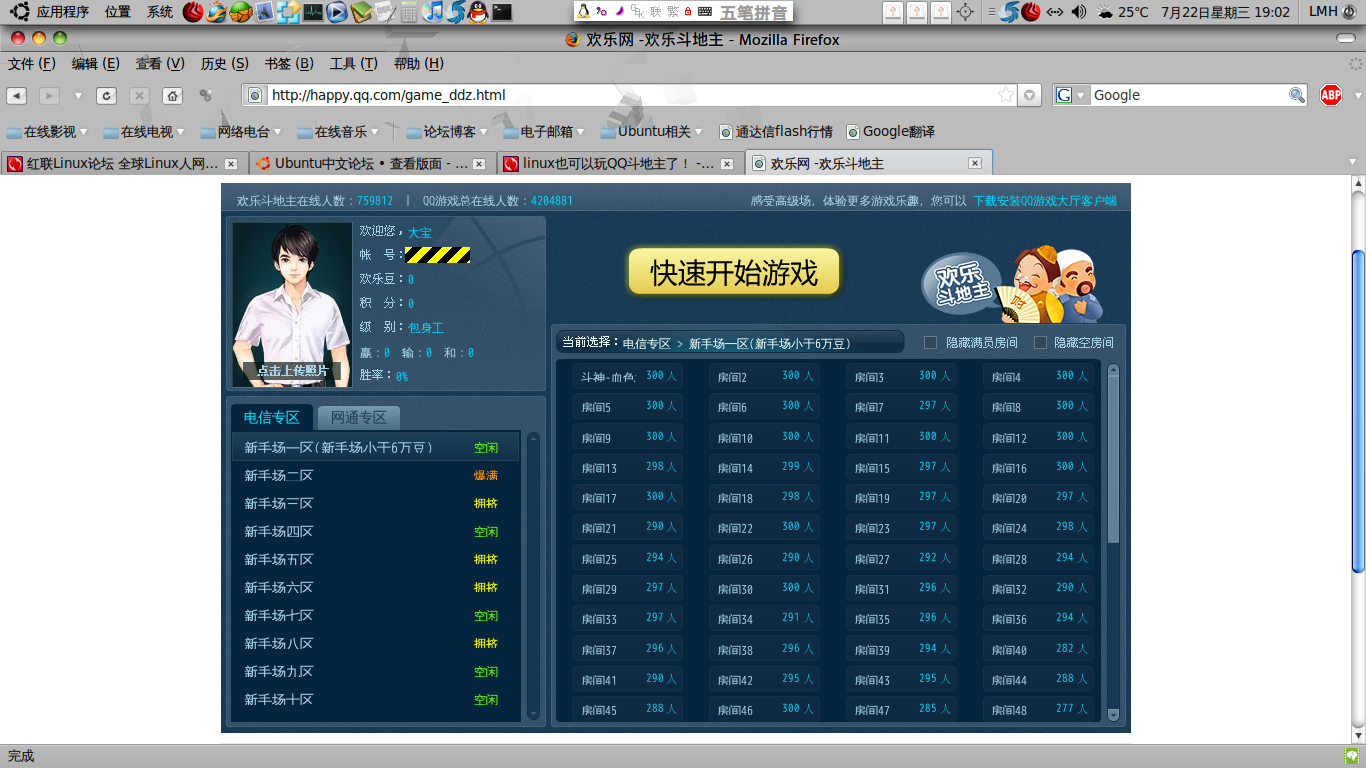Select the 新手场八区 zone
The height and width of the screenshot is (768, 1366).
pyautogui.click(x=376, y=644)
